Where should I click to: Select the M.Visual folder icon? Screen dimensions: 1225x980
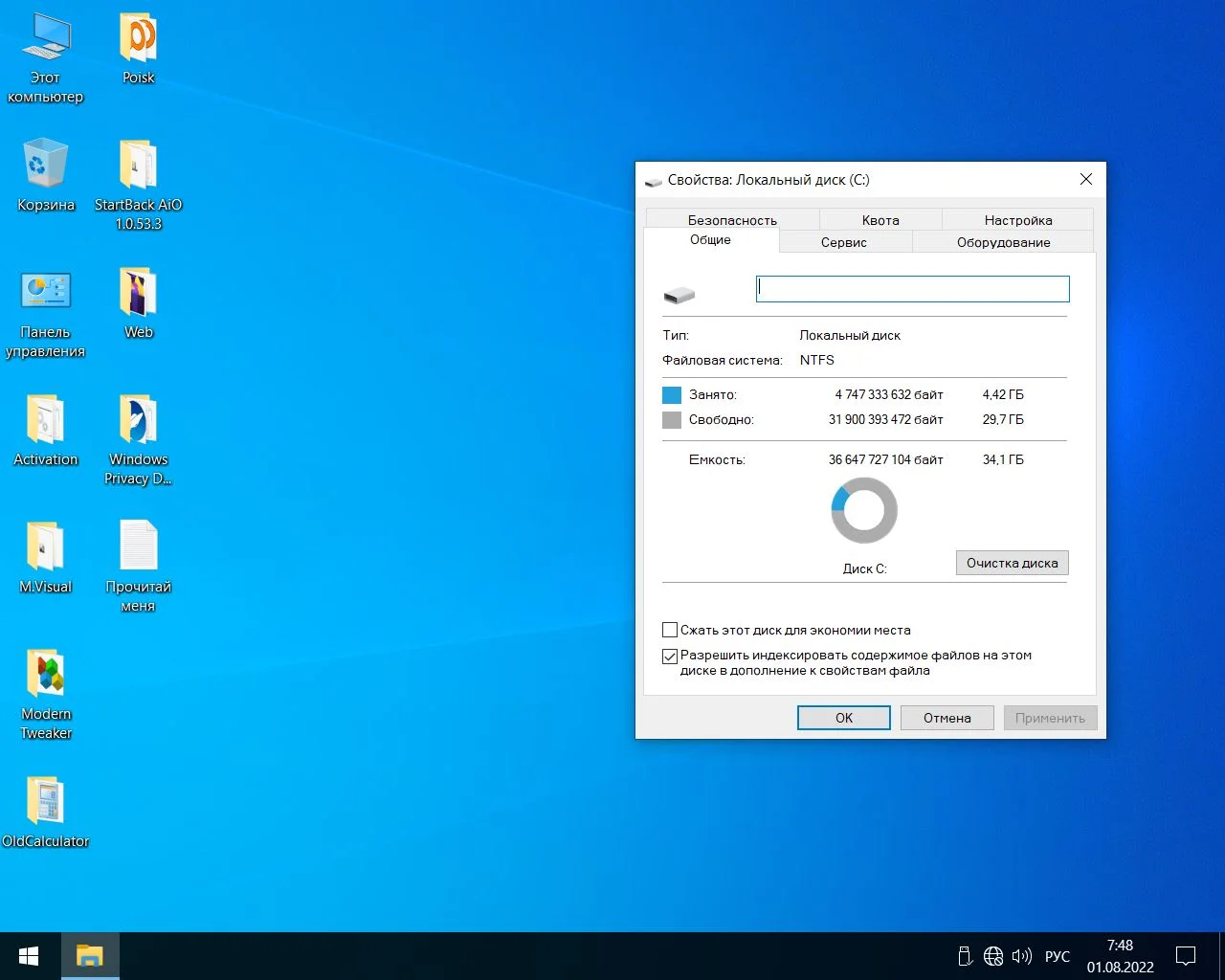pos(45,558)
